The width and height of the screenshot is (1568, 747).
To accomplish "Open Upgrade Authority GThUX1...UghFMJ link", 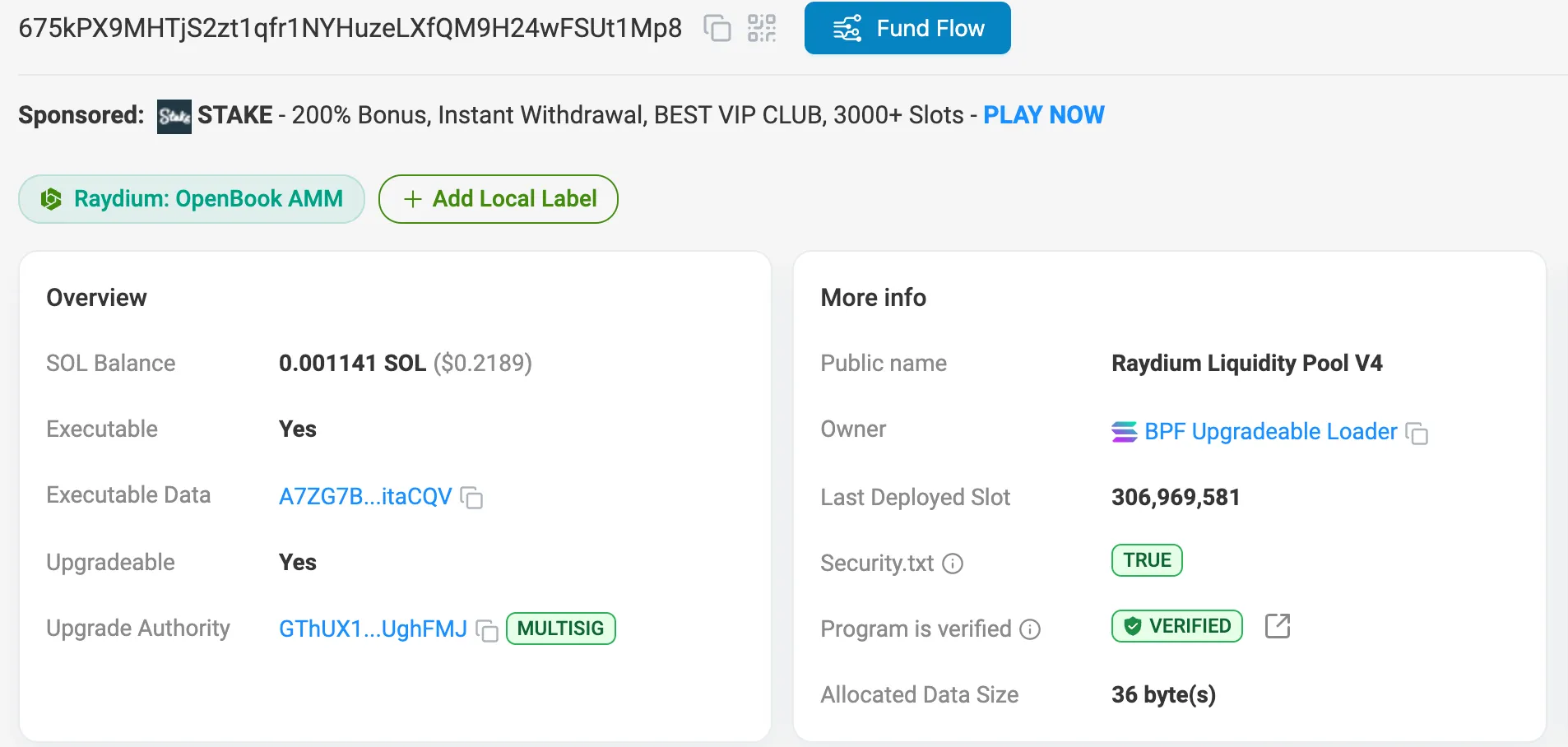I will pos(373,629).
